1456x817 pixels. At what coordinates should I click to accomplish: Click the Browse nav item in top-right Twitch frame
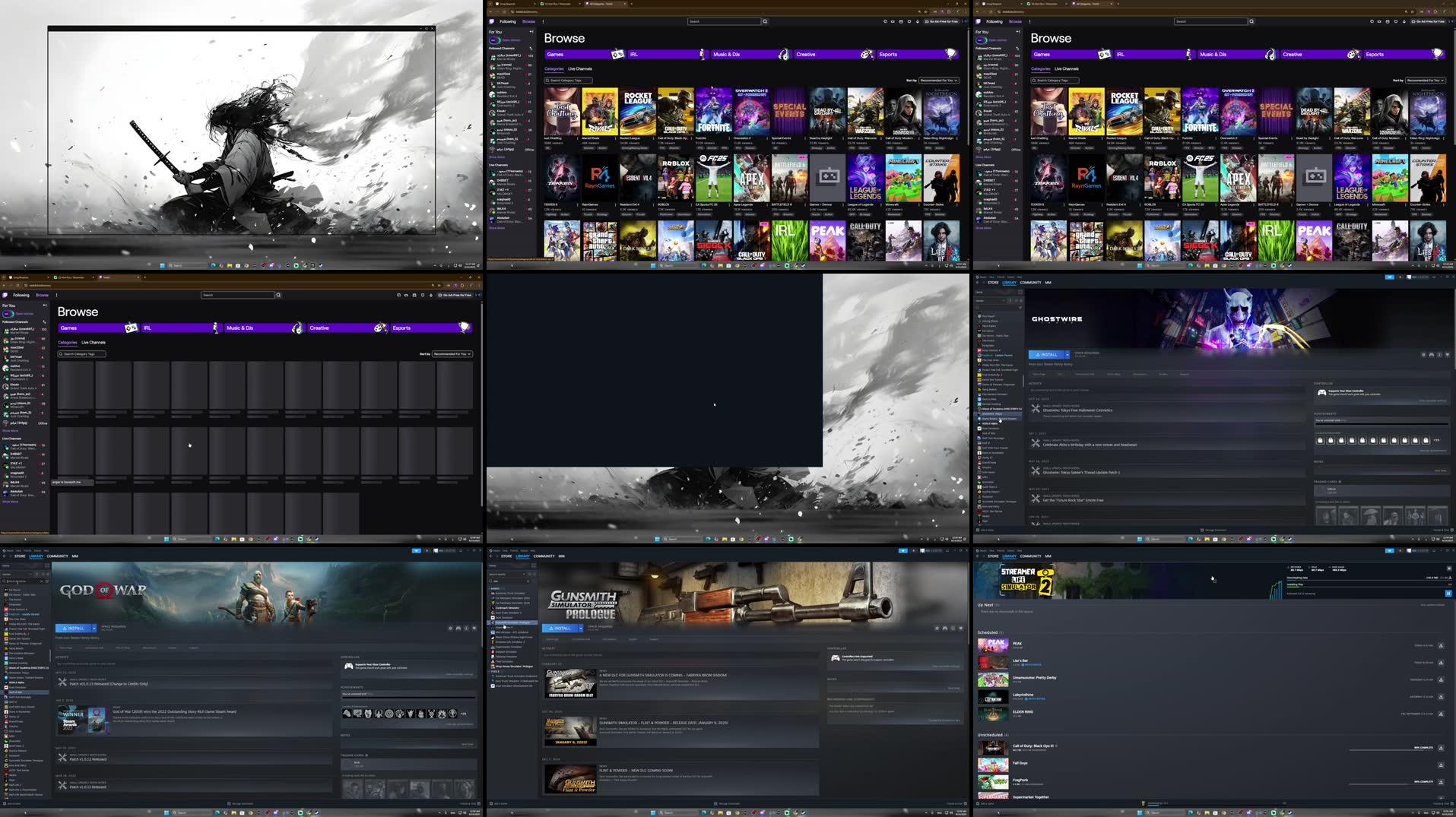tap(1015, 21)
